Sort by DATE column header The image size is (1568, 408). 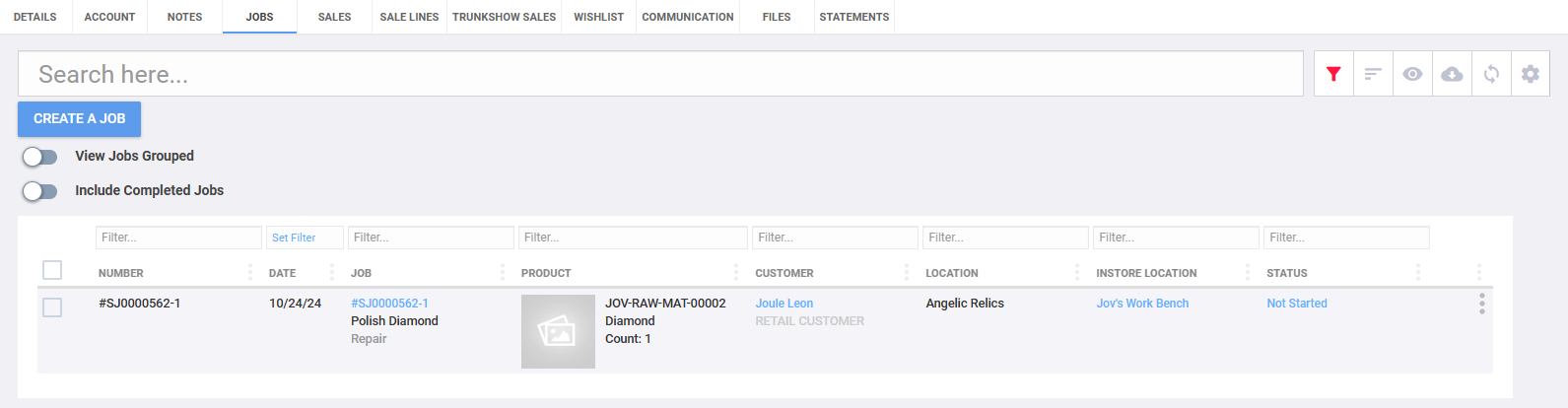282,273
